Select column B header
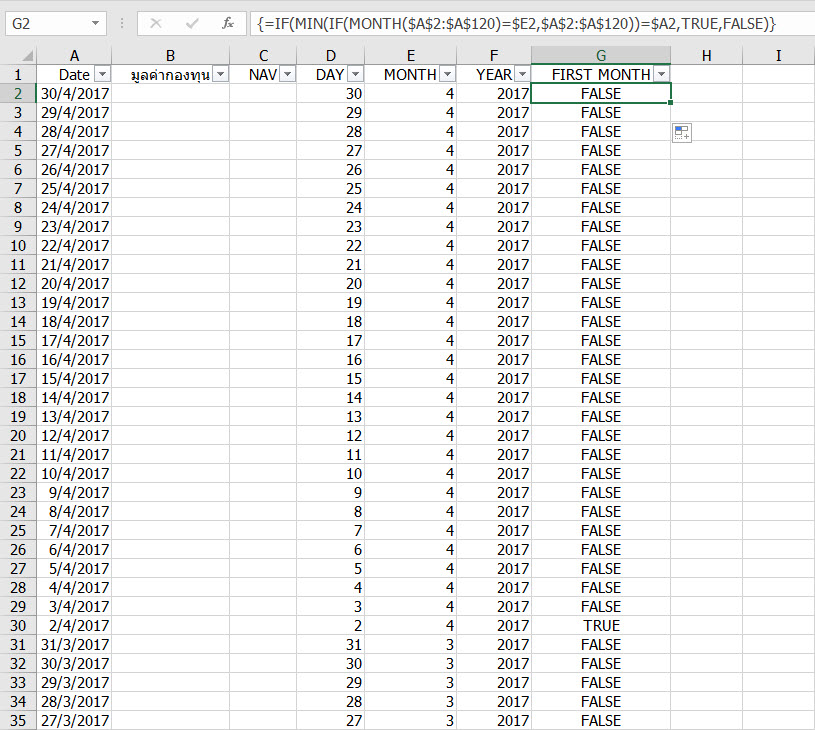This screenshot has width=815, height=730. point(170,55)
